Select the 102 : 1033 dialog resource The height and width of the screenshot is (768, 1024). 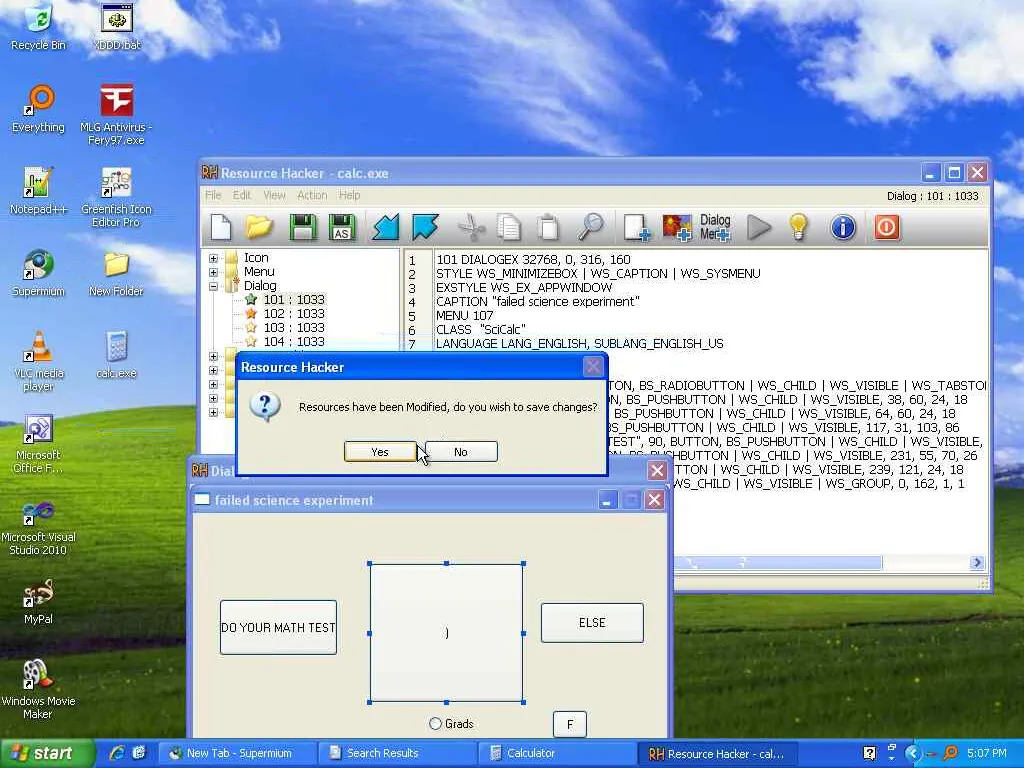(x=294, y=313)
